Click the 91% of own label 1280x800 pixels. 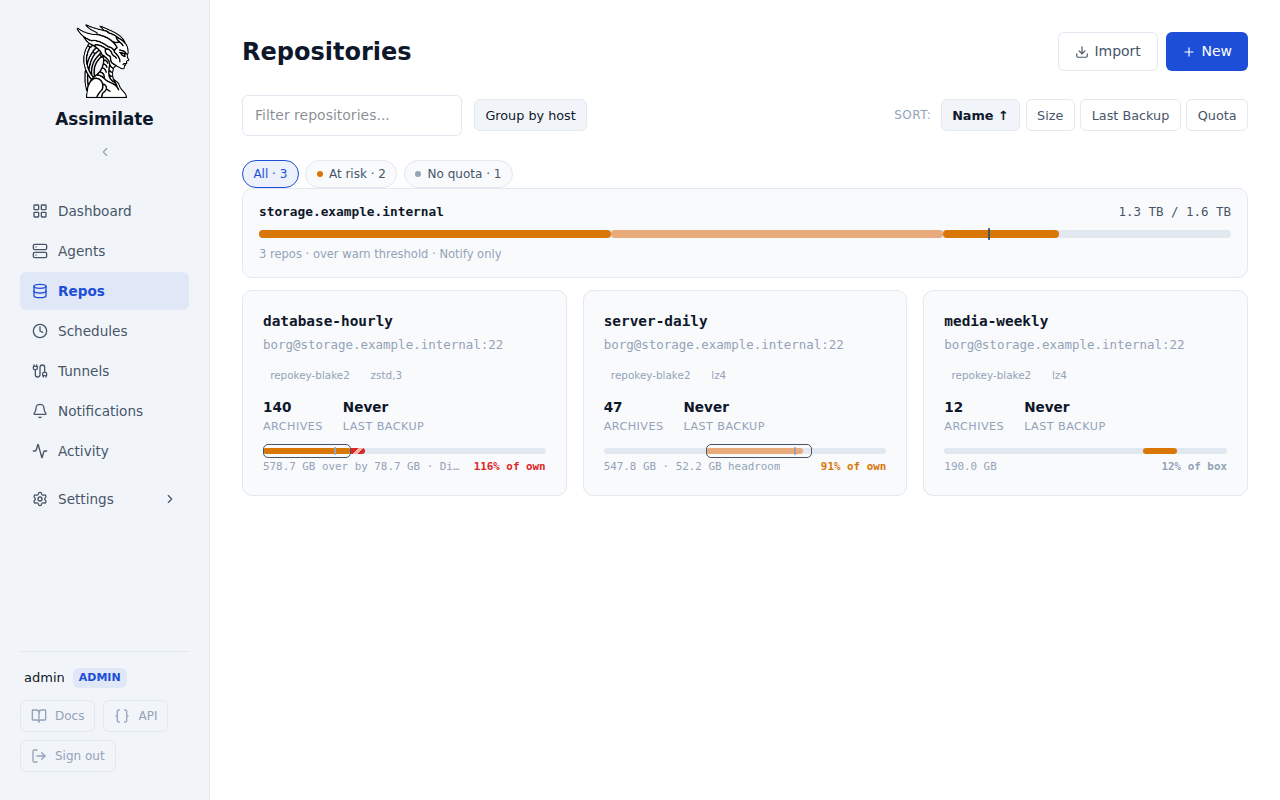click(x=853, y=467)
